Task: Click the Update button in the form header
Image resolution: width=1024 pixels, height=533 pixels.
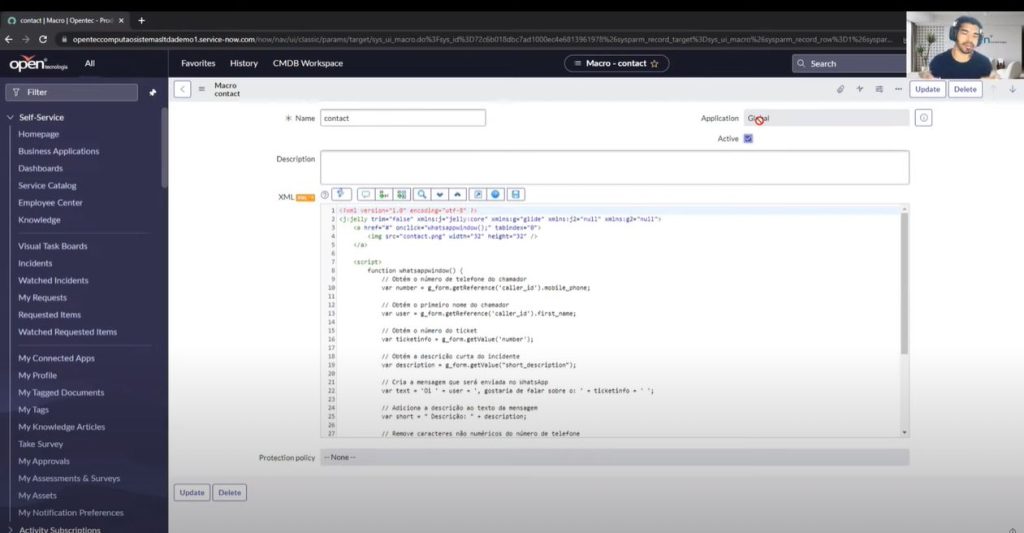Action: click(927, 89)
